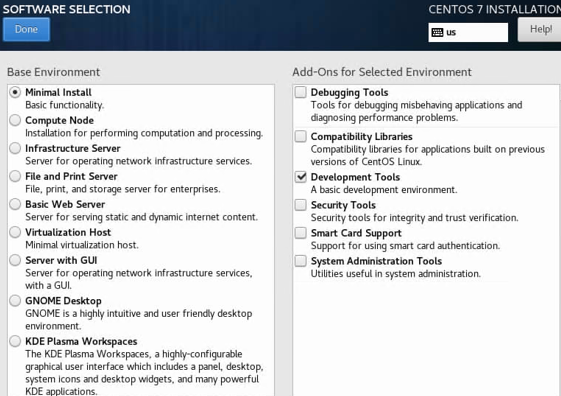Screen dimensions: 561x396
Task: Click the Debugging Tools label text
Action: coord(349,93)
